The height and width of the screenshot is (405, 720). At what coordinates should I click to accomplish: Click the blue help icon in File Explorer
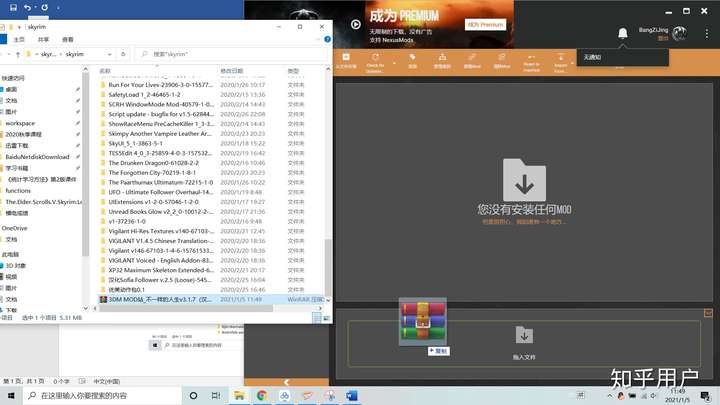tap(327, 39)
